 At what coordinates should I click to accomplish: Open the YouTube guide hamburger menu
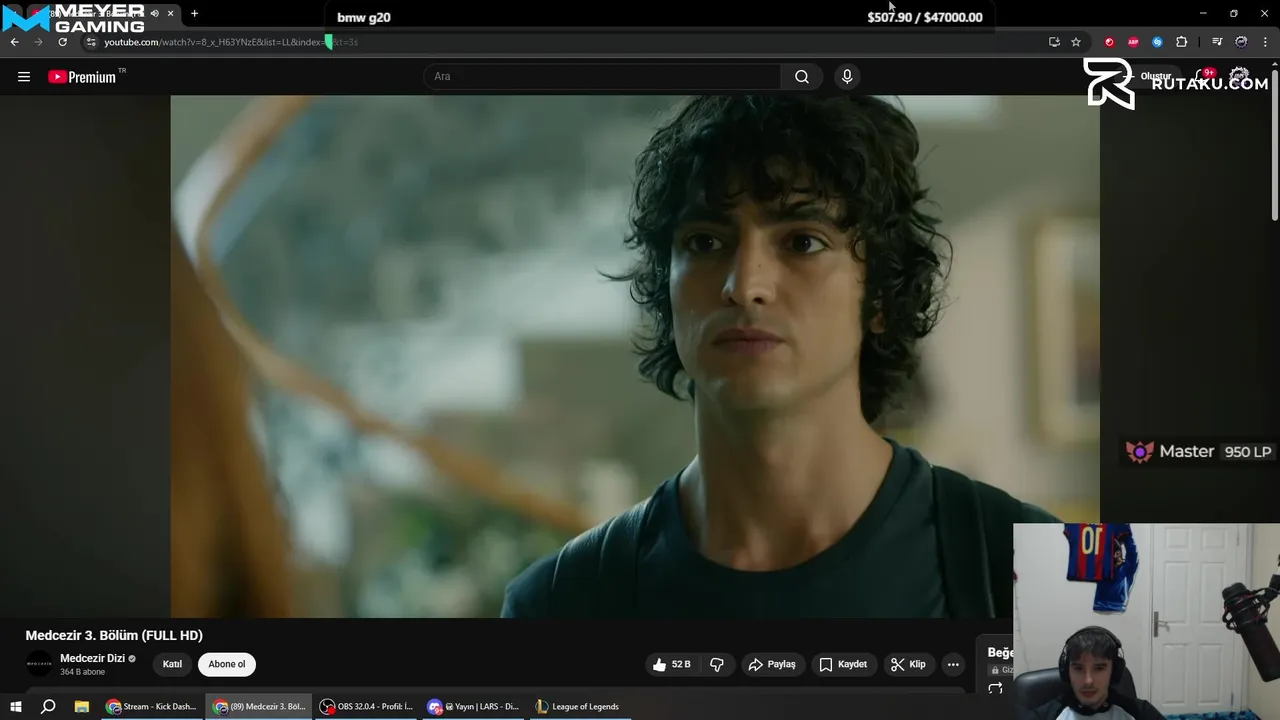(24, 77)
